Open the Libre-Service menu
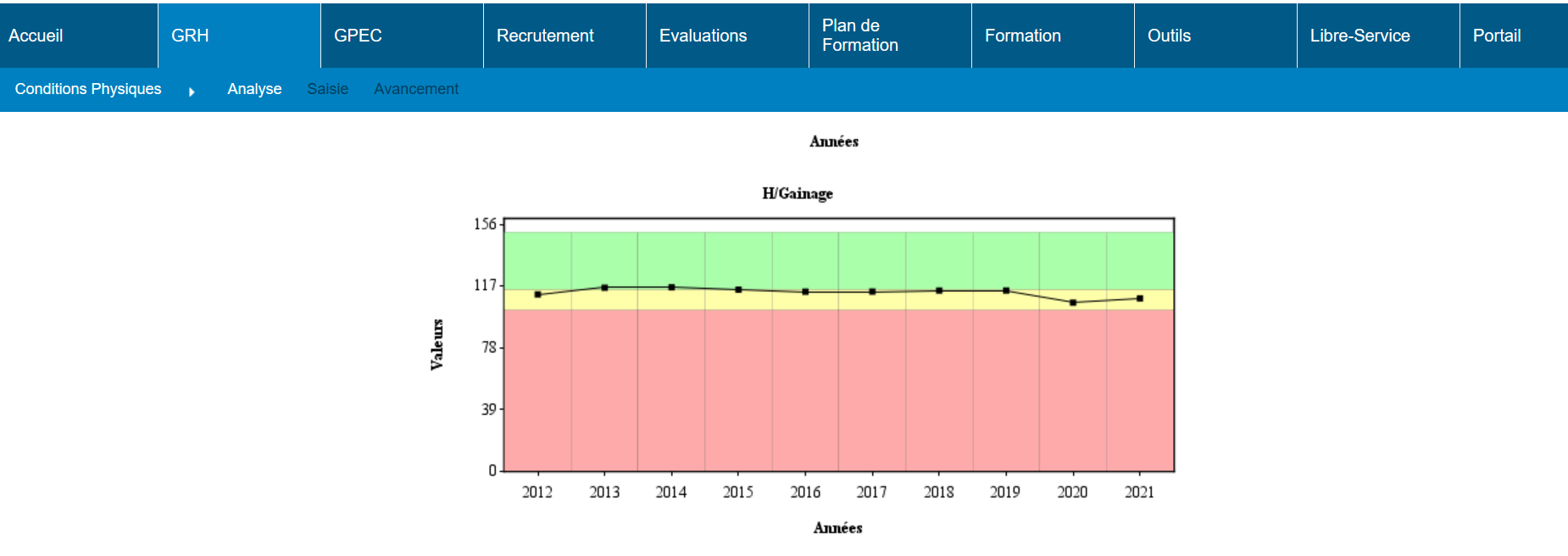 pyautogui.click(x=1359, y=36)
